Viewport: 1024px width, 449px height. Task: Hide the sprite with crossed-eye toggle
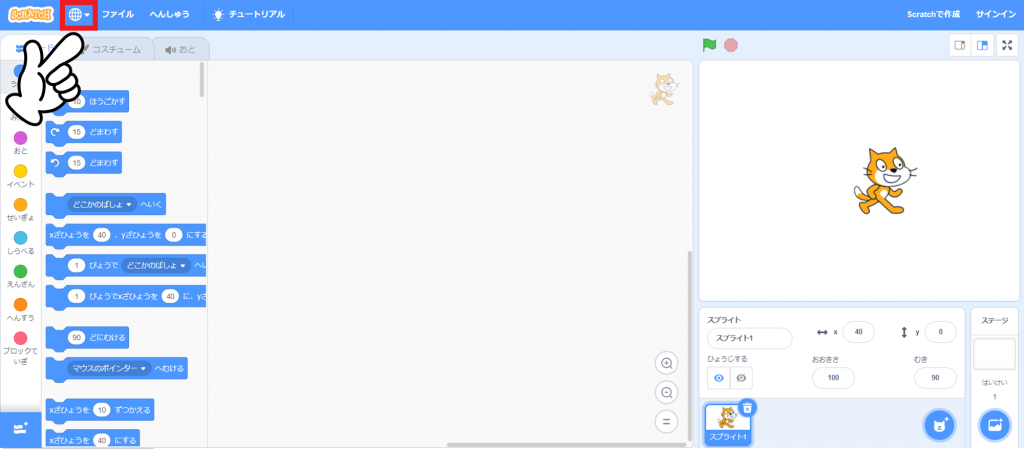741,378
